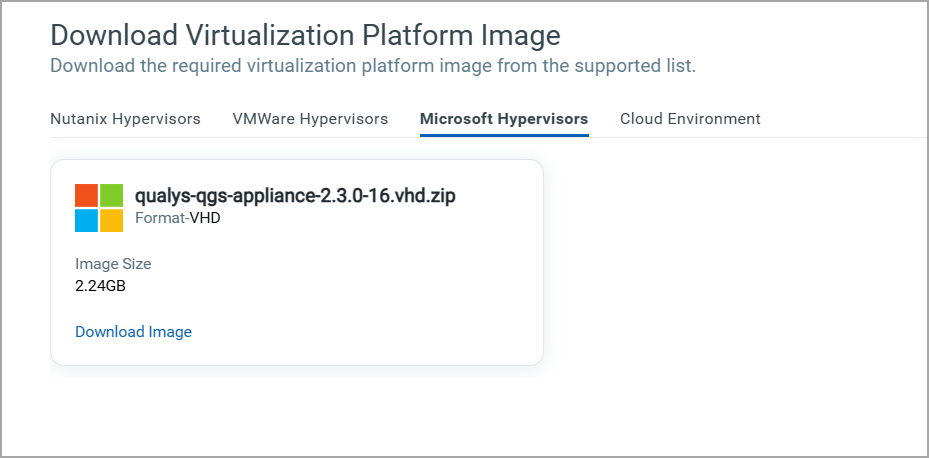Click the Download Image link
The height and width of the screenshot is (458, 929).
pos(133,332)
